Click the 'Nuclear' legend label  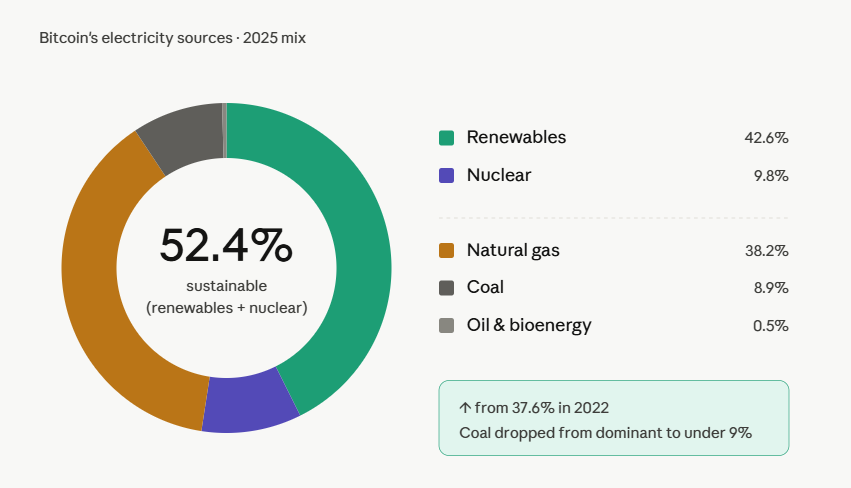coord(499,175)
